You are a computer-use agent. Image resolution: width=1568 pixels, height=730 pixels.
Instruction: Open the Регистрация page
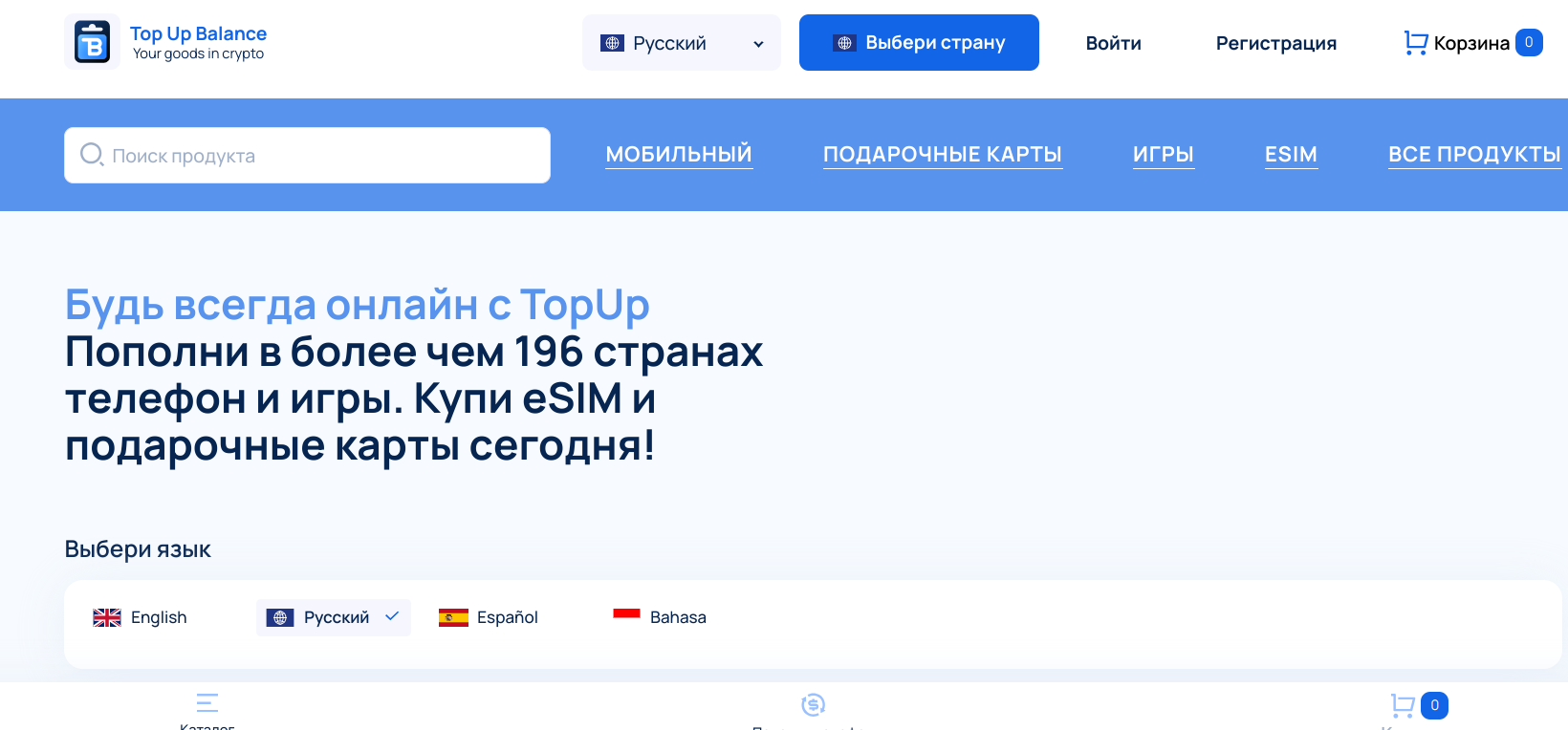1275,43
